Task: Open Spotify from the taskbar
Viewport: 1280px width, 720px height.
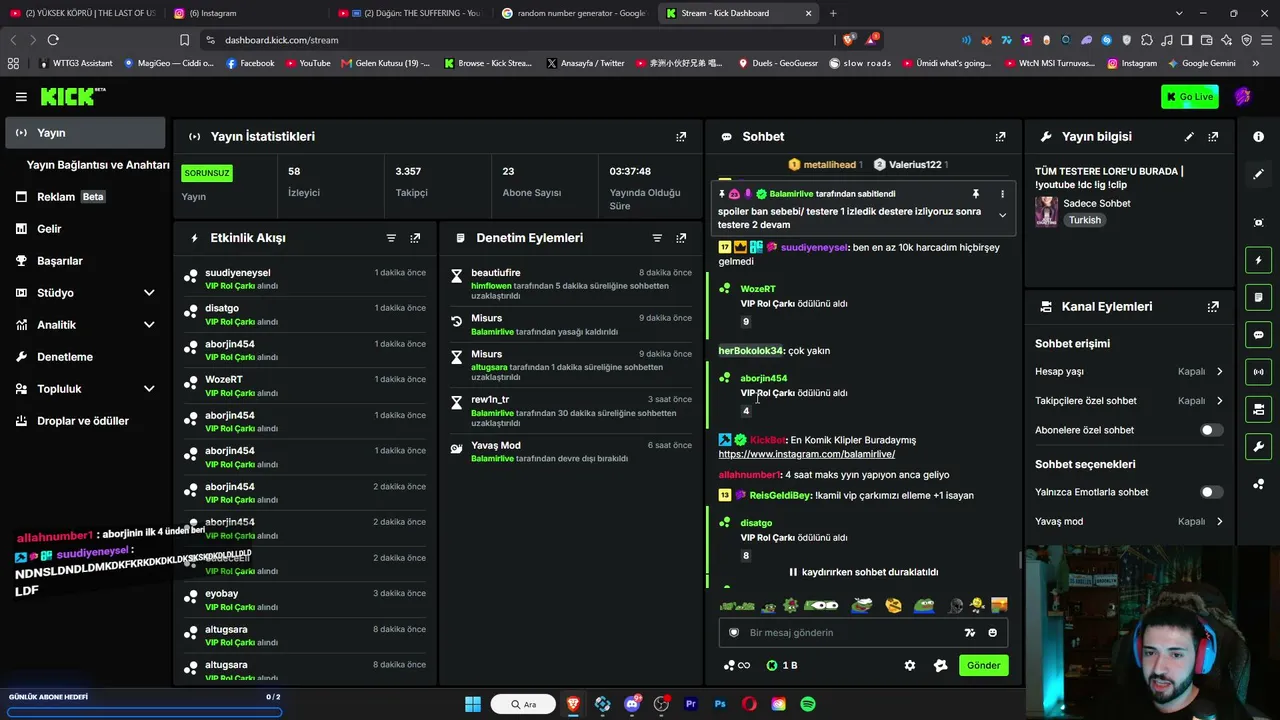Action: click(x=808, y=704)
